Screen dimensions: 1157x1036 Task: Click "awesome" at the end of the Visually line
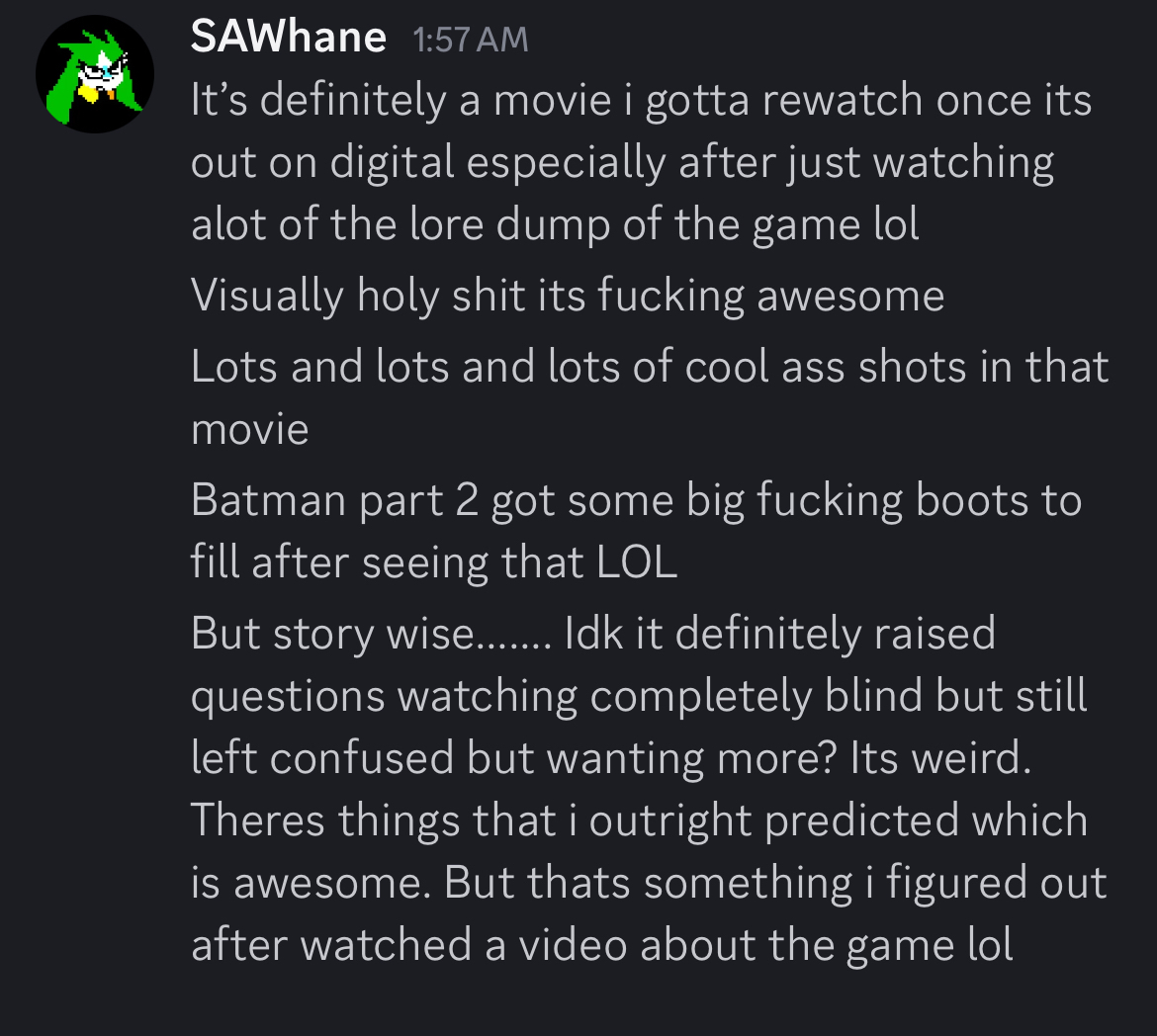(850, 296)
